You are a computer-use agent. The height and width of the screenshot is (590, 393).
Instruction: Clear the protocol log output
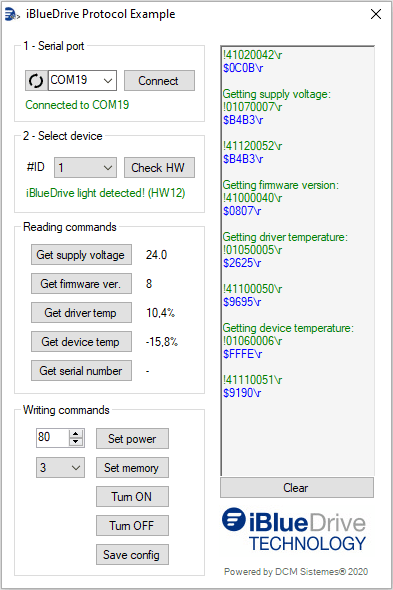pos(297,488)
